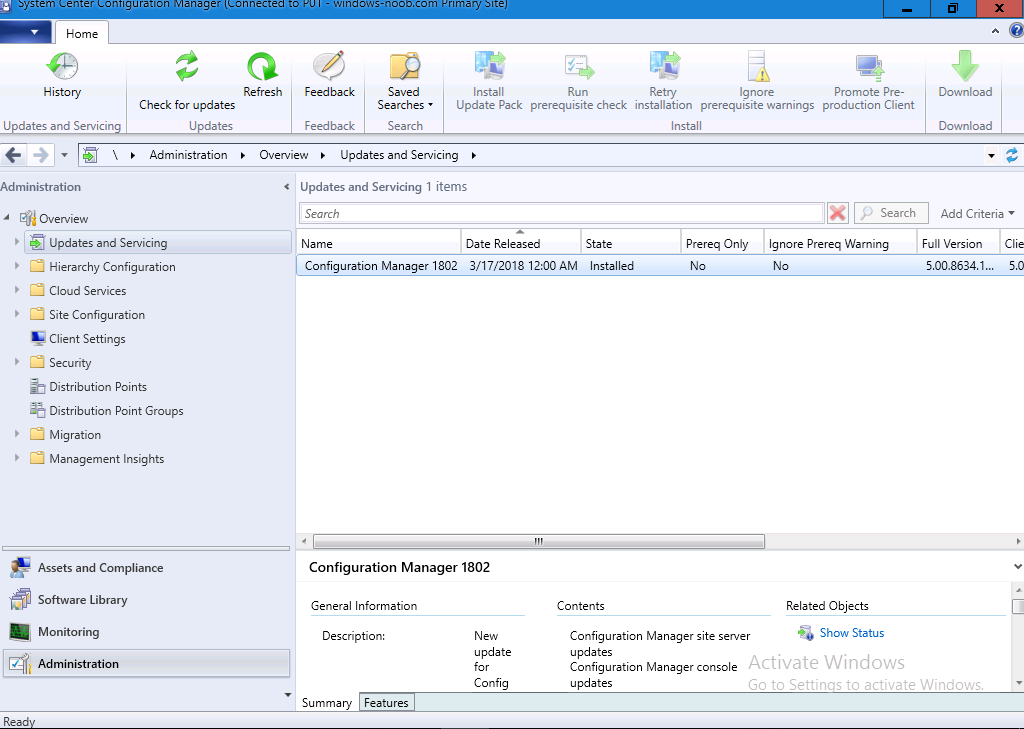Clear search with the red X
Screen dimensions: 1024x729
point(838,213)
